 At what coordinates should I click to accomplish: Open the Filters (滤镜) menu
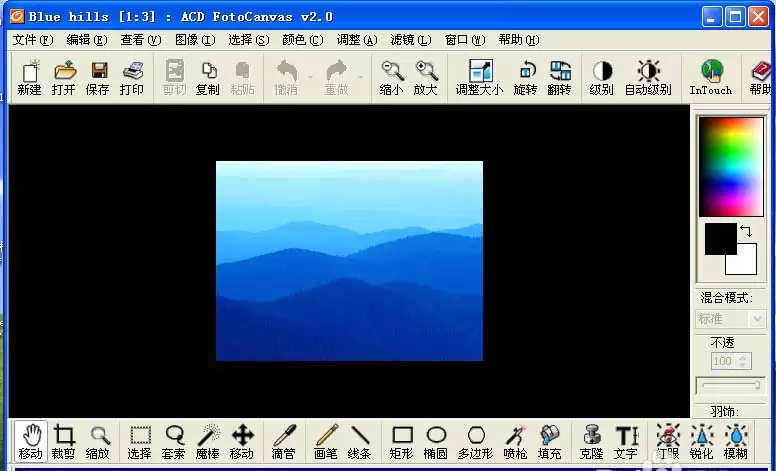(x=410, y=40)
